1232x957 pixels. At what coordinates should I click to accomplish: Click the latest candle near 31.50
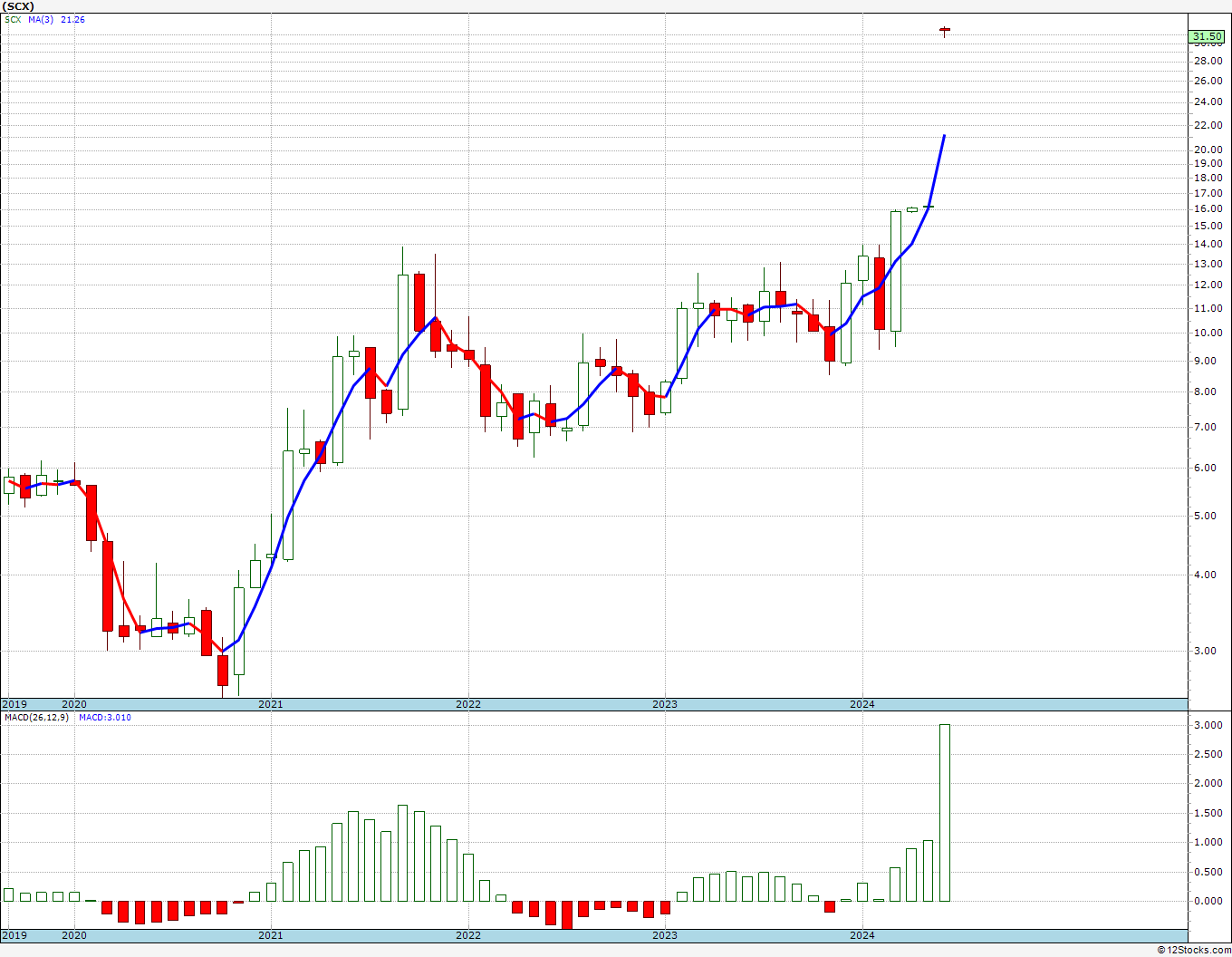944,31
